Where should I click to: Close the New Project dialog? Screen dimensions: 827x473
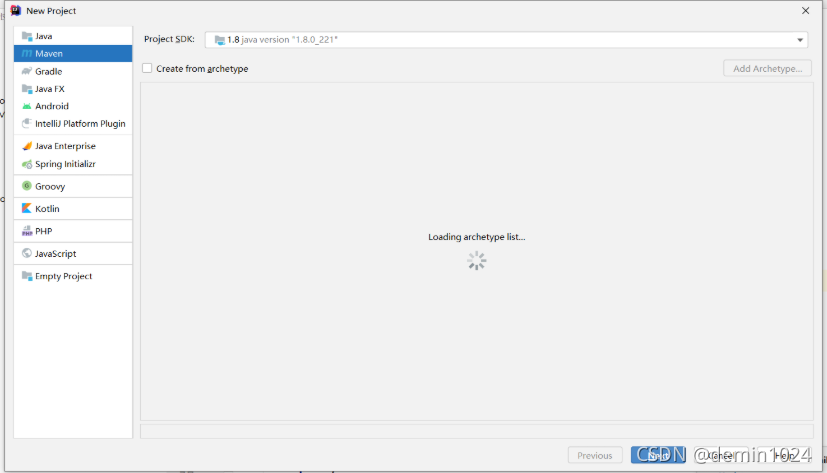pyautogui.click(x=805, y=11)
